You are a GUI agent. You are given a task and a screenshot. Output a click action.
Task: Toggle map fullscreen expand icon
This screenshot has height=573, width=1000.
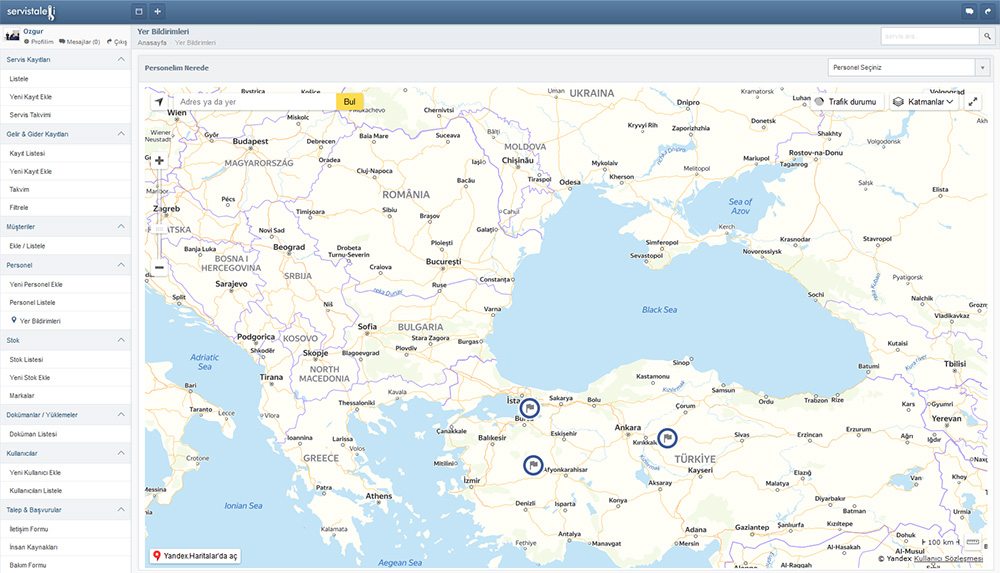tap(973, 101)
